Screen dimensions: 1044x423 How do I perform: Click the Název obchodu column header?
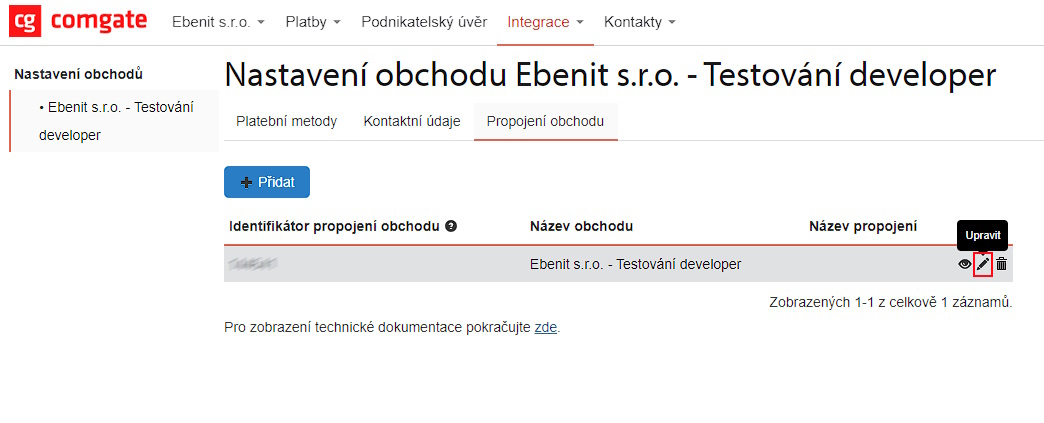(581, 226)
